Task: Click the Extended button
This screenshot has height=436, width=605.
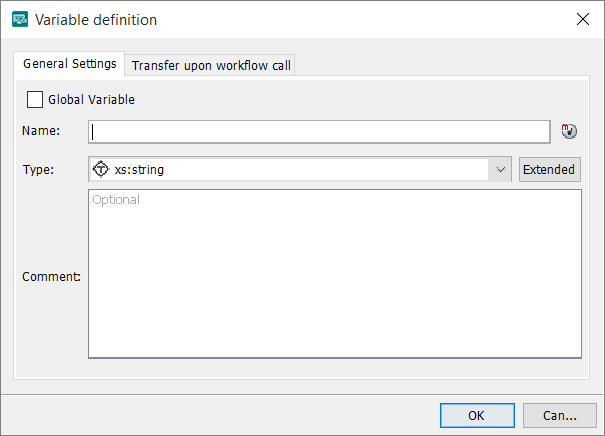Action: pyautogui.click(x=549, y=170)
